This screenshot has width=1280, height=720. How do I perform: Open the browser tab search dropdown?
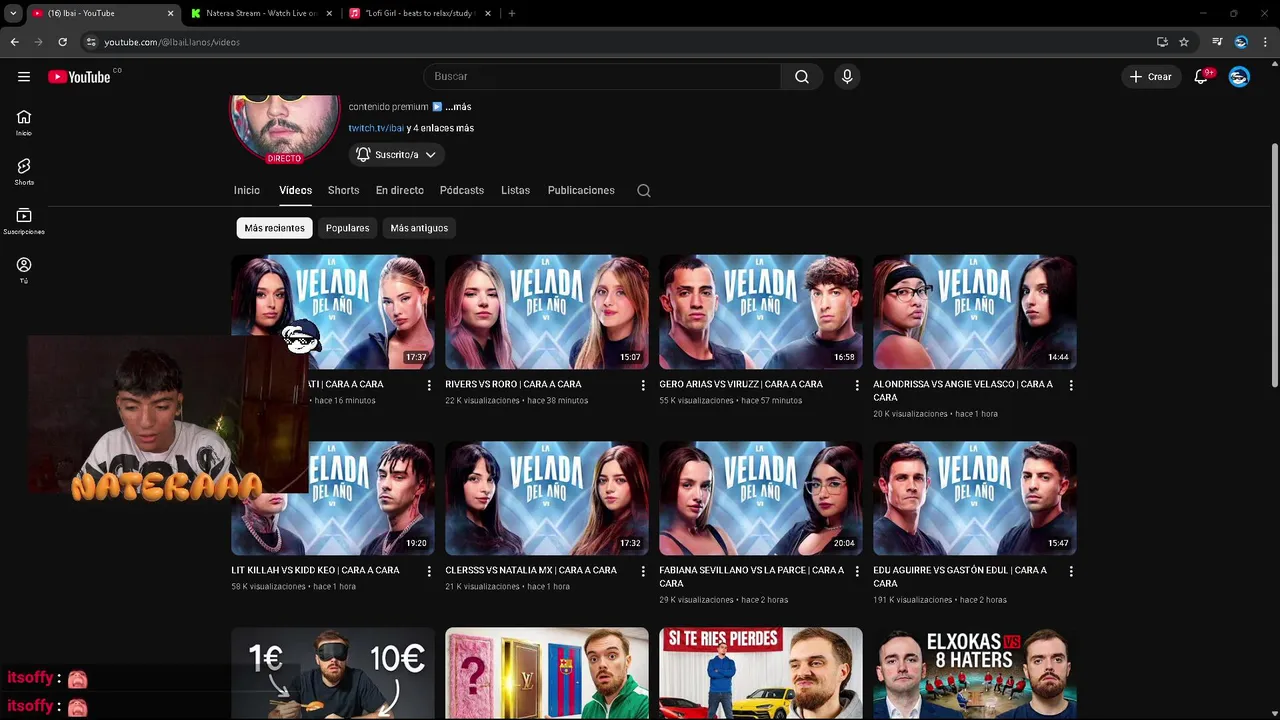click(x=13, y=13)
